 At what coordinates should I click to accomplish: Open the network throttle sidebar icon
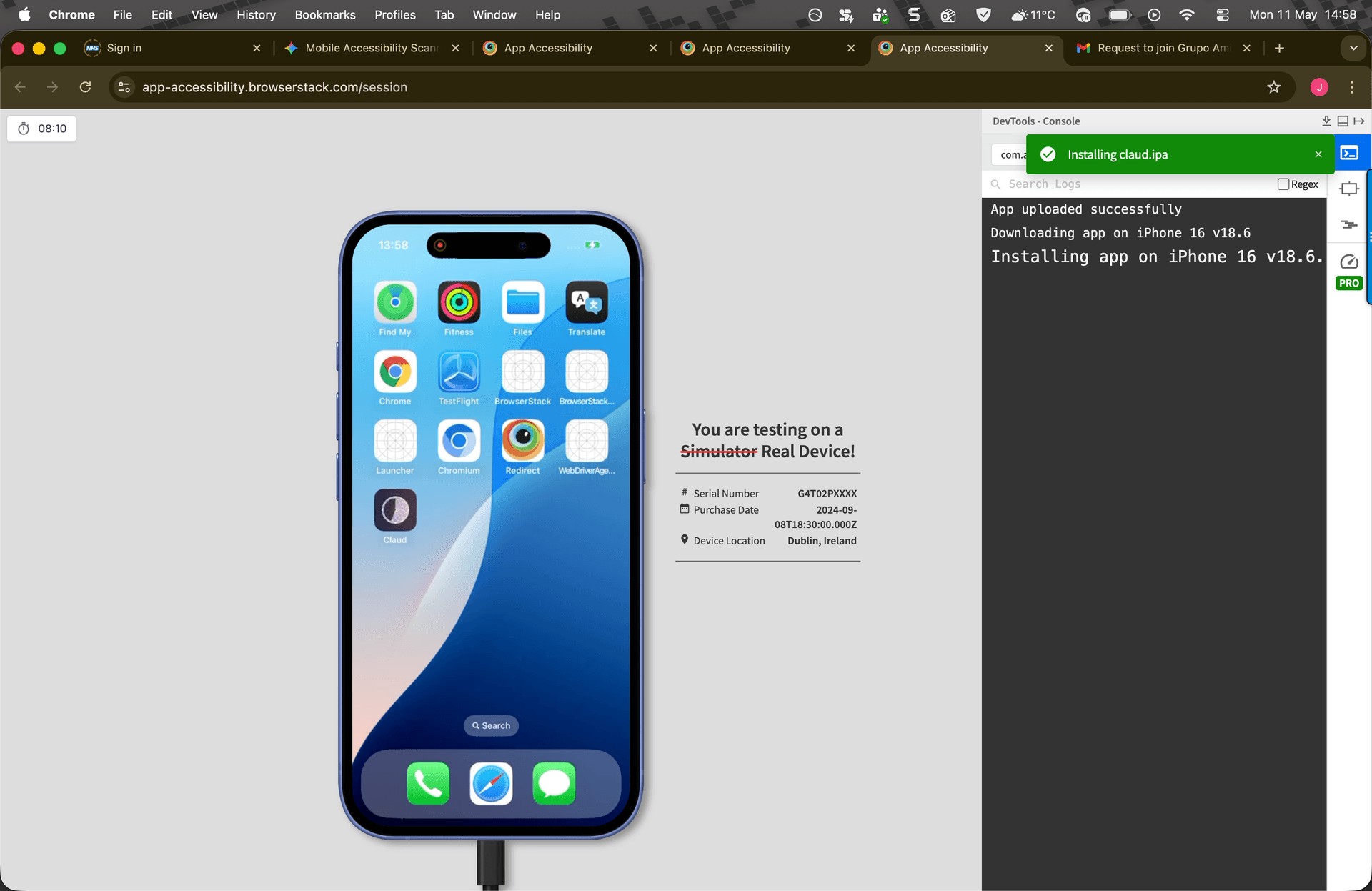click(x=1349, y=224)
